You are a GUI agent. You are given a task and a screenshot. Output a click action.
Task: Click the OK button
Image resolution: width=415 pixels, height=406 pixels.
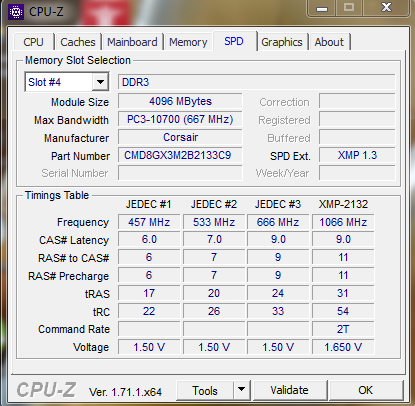(x=365, y=390)
